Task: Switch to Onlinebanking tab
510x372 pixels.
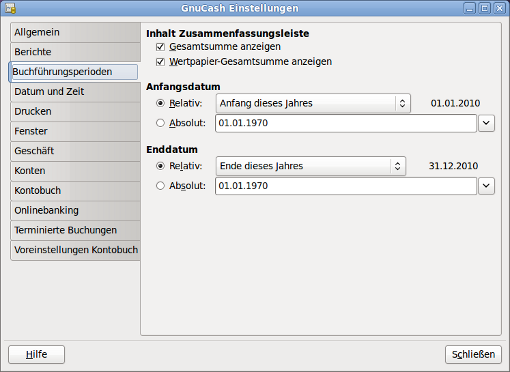Action: (75, 210)
